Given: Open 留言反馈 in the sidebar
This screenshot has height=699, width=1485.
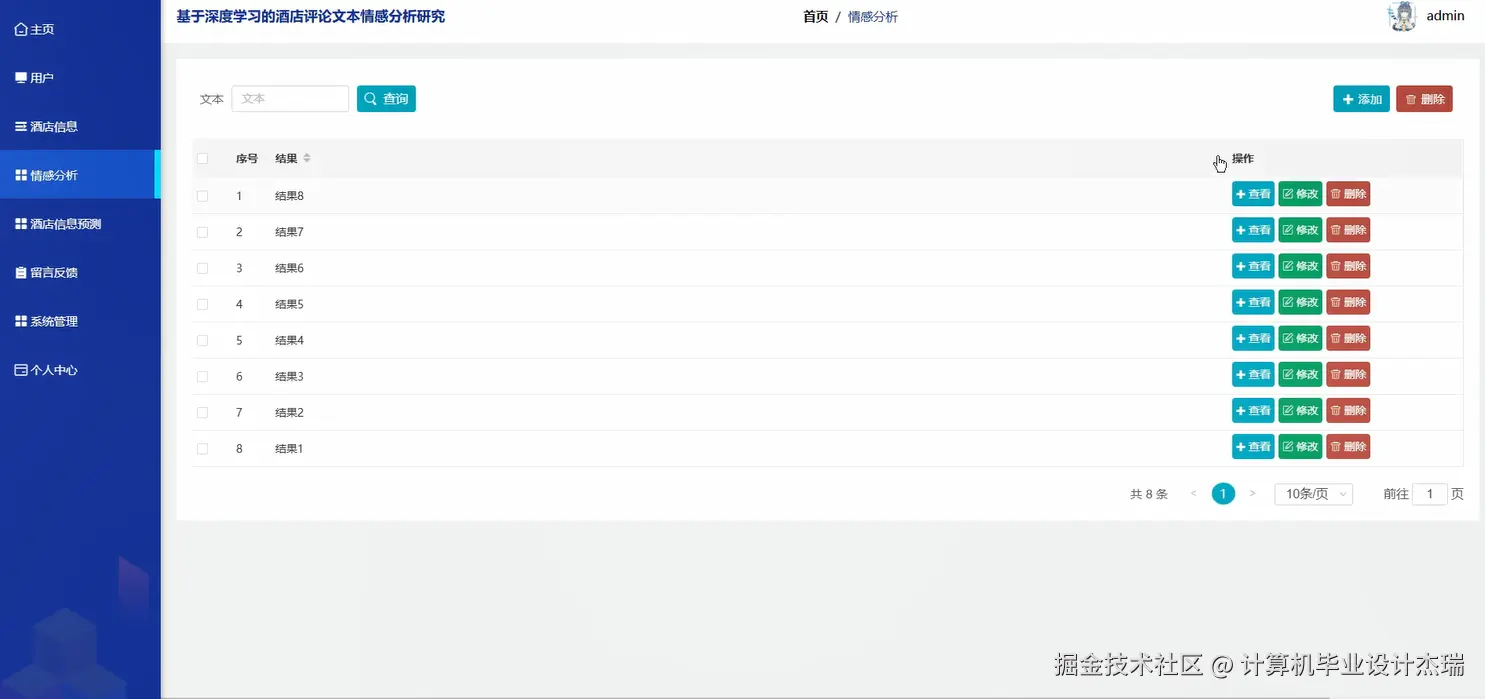Looking at the screenshot, I should 80,272.
